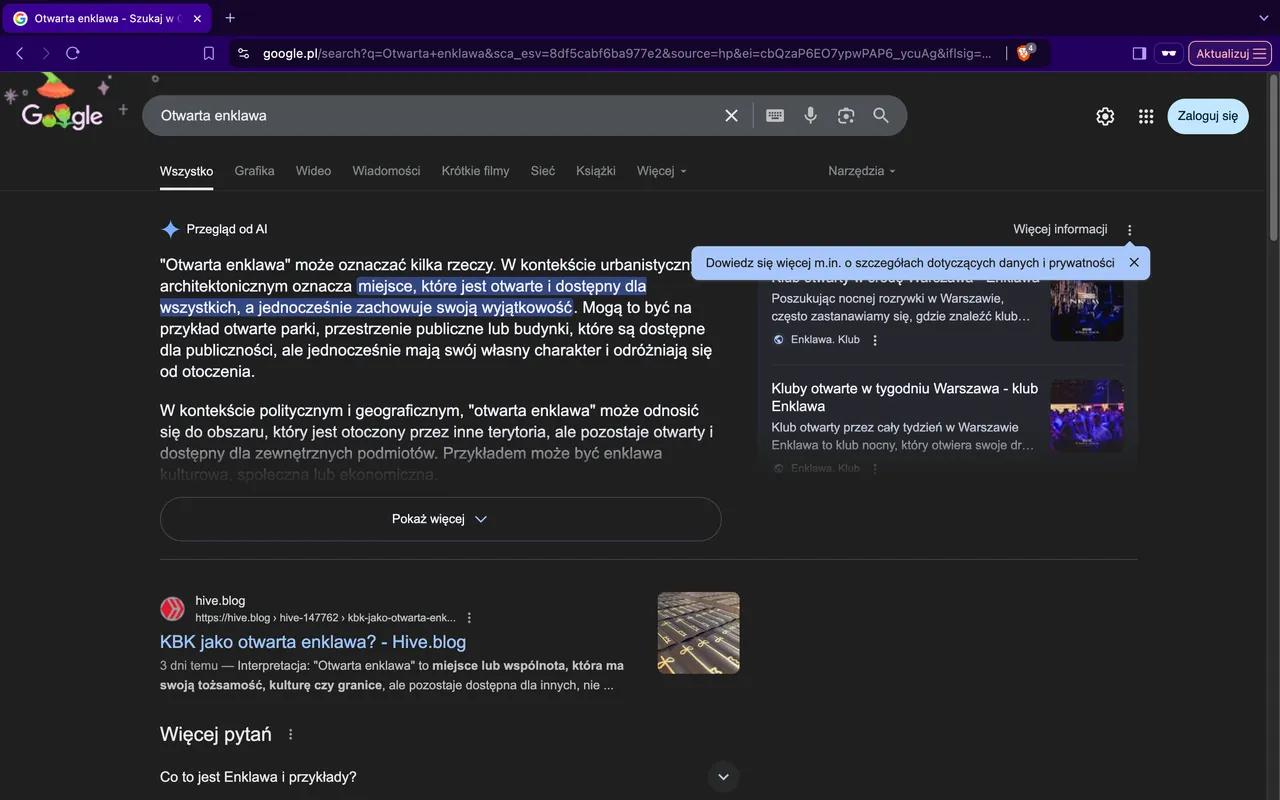1280x800 pixels.
Task: Open new tab with plus icon
Action: click(x=230, y=18)
